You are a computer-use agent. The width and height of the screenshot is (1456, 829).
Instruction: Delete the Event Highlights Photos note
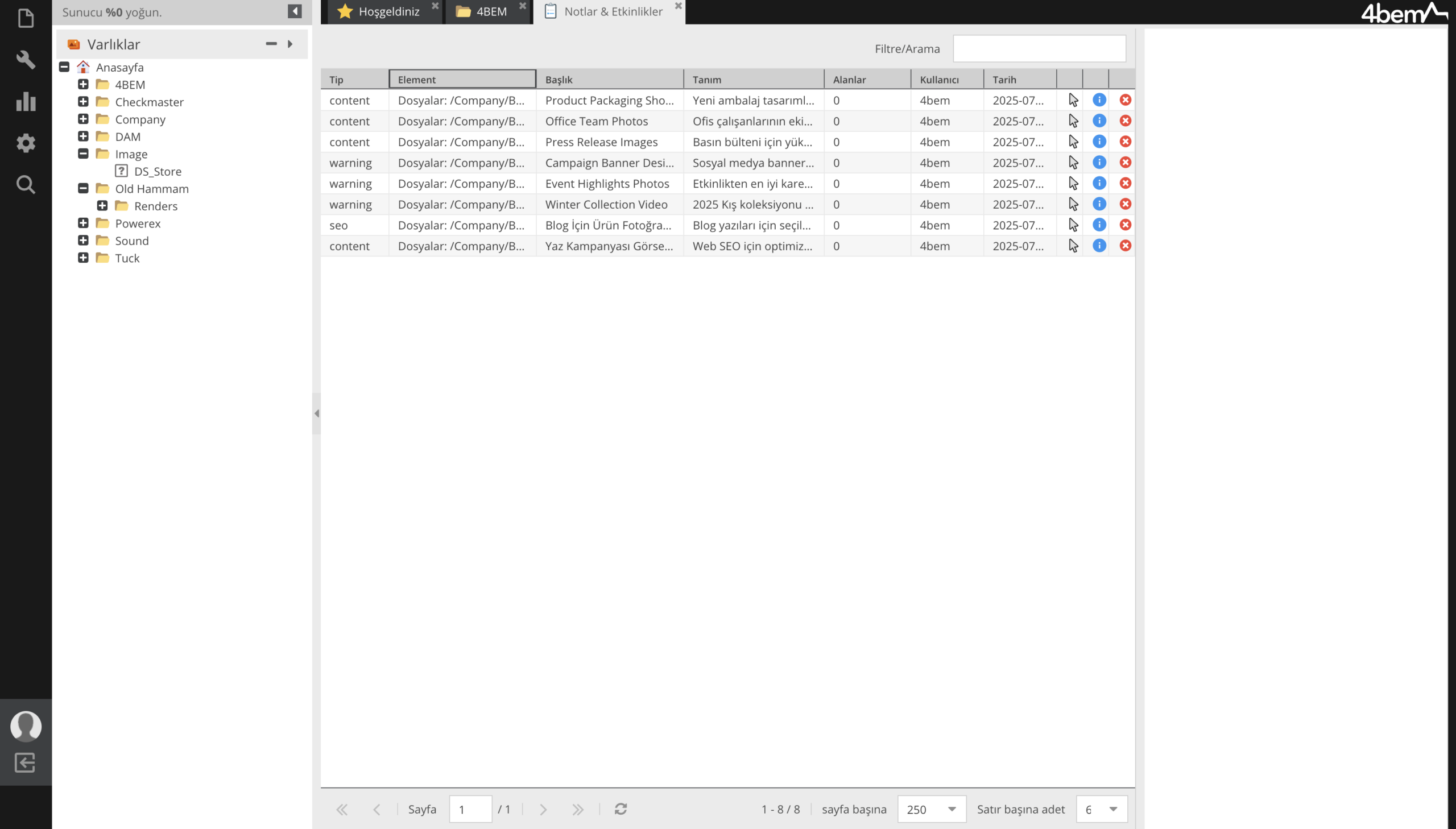pos(1125,183)
